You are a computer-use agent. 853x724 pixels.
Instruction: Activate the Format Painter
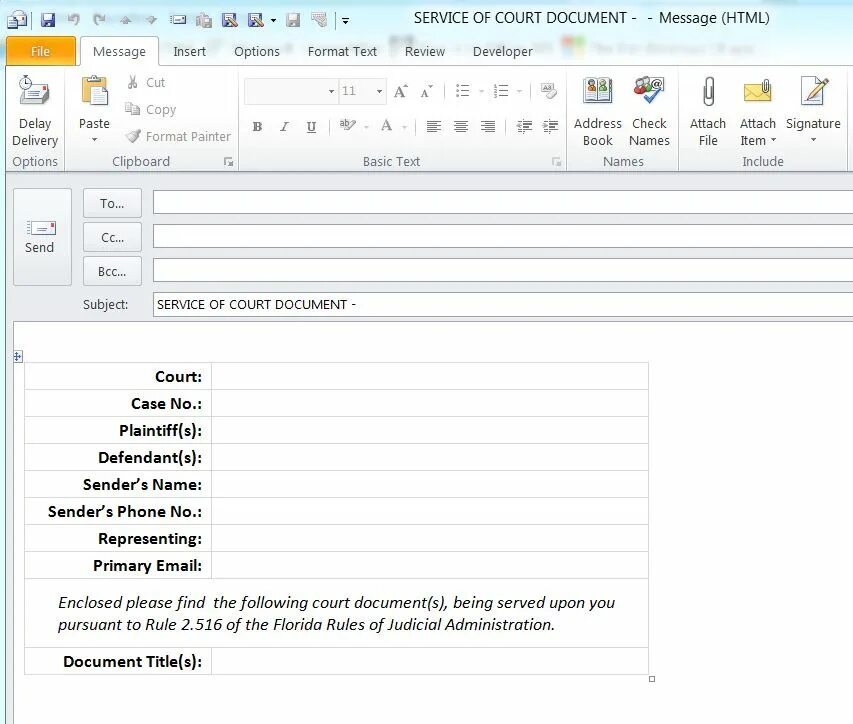coord(178,137)
